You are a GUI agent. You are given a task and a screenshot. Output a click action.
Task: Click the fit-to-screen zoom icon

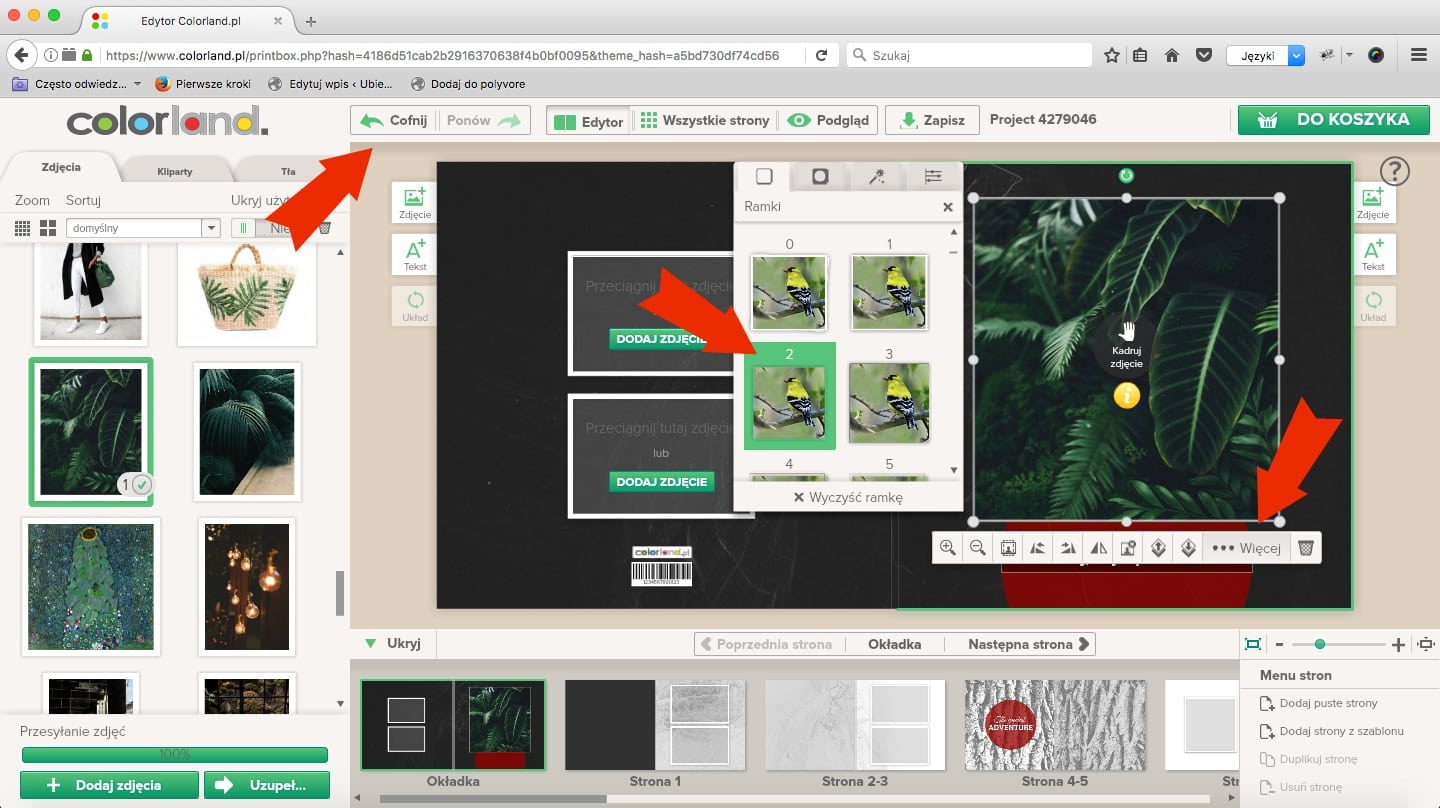coord(1253,644)
